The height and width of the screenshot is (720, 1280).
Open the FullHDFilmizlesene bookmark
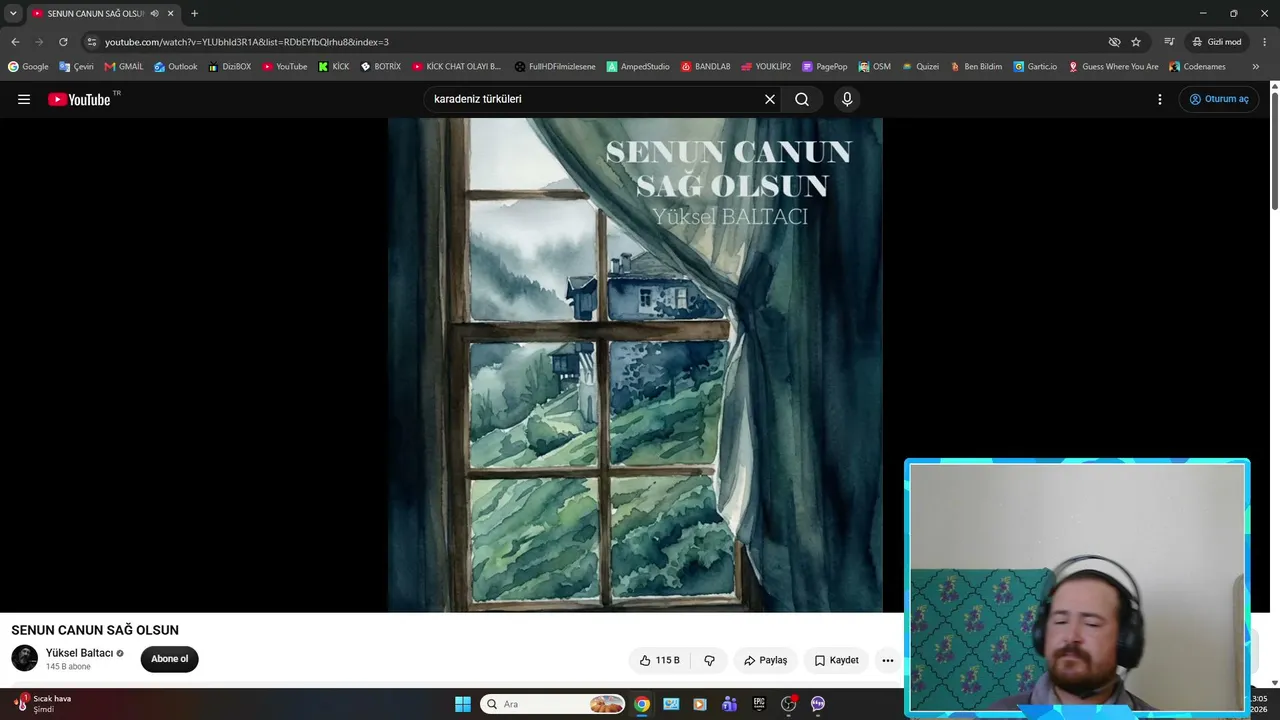coord(555,67)
